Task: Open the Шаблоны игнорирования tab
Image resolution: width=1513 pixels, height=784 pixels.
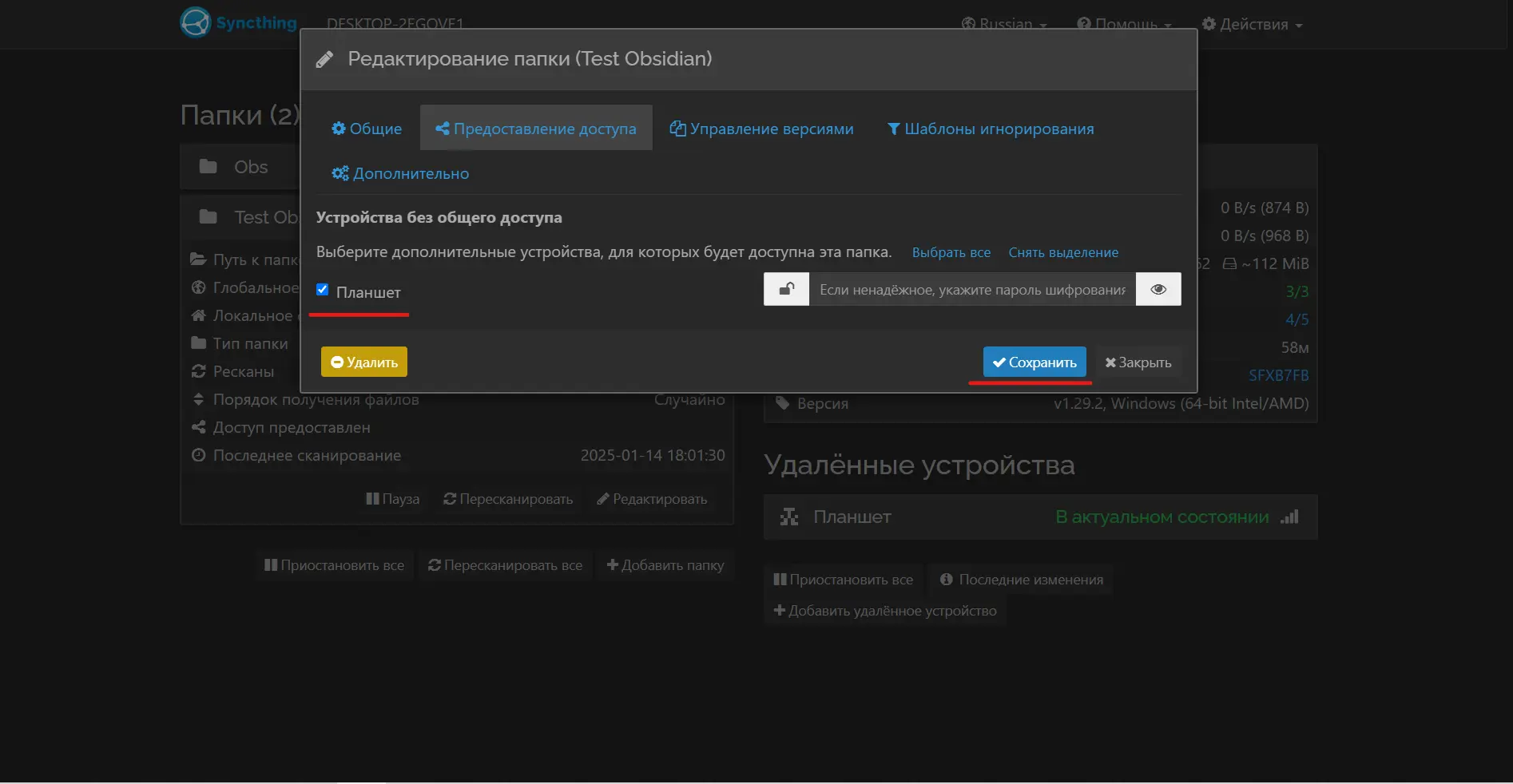Action: pos(990,128)
